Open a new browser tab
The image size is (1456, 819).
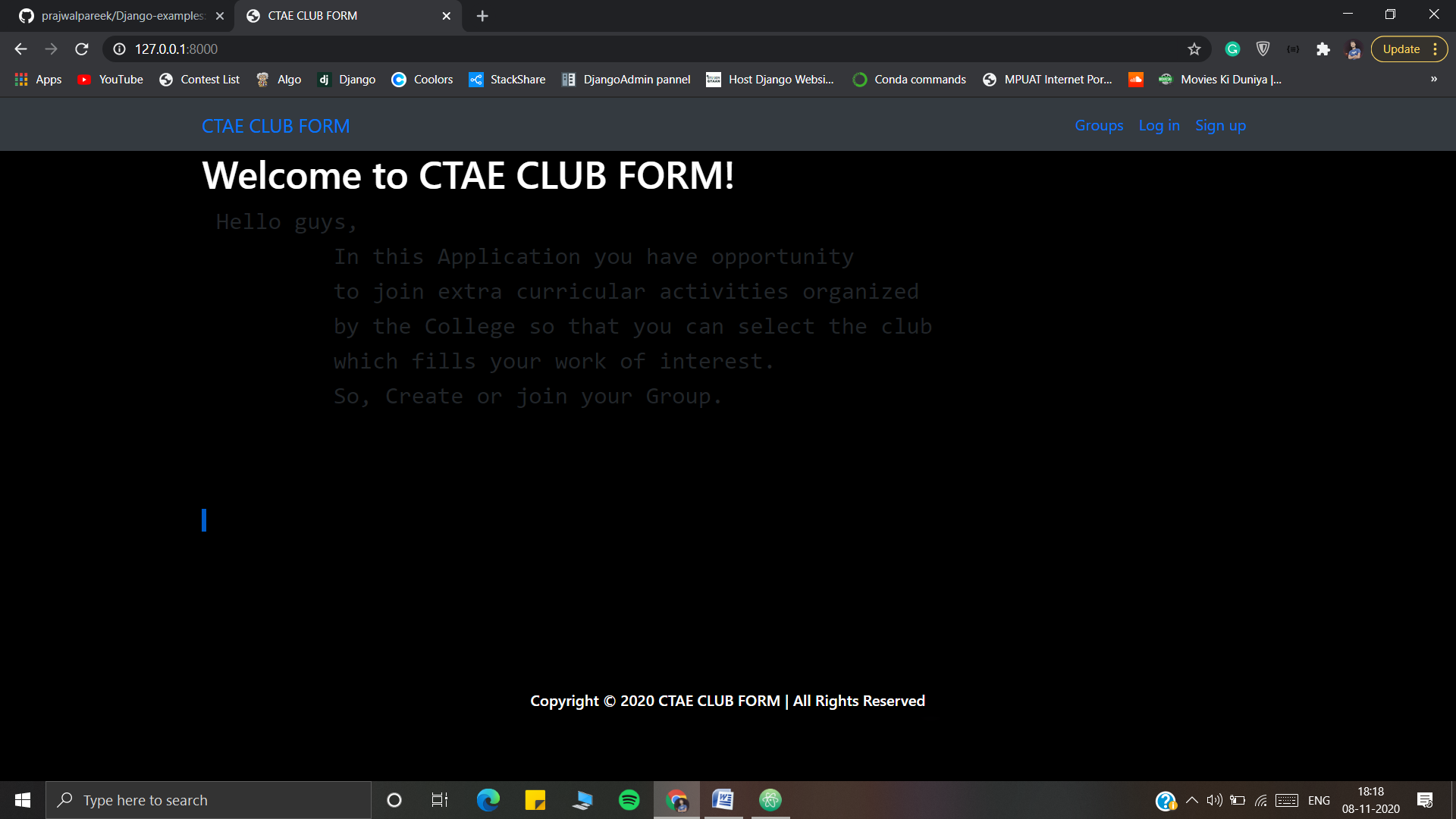click(482, 16)
